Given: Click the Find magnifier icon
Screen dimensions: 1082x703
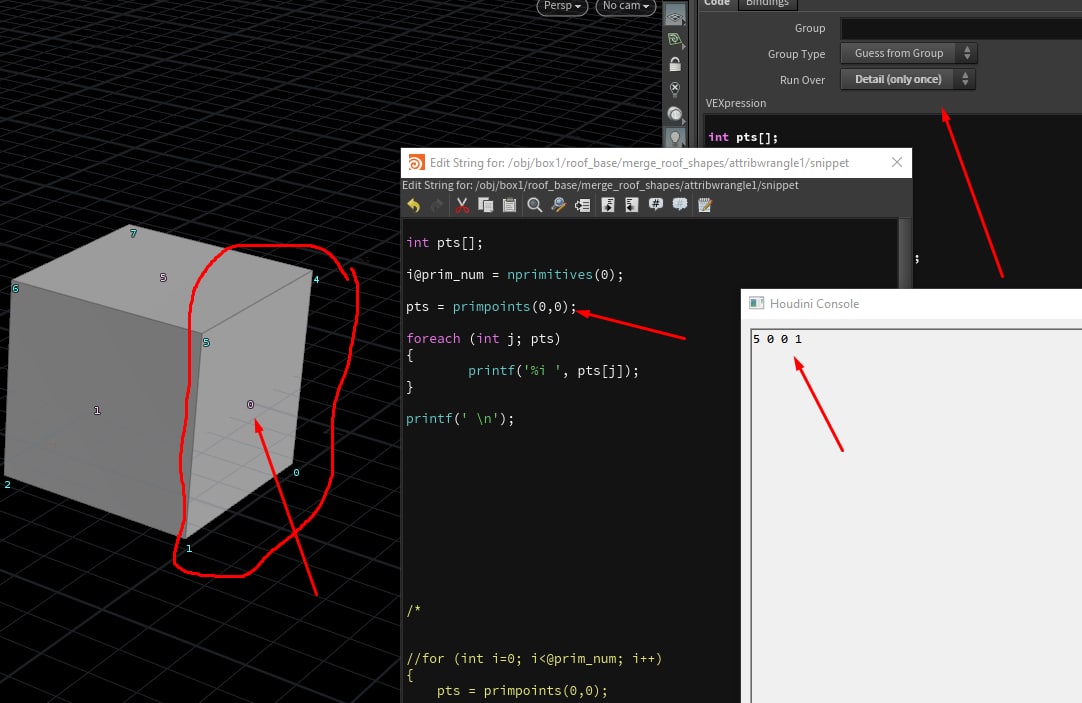Looking at the screenshot, I should point(534,205).
